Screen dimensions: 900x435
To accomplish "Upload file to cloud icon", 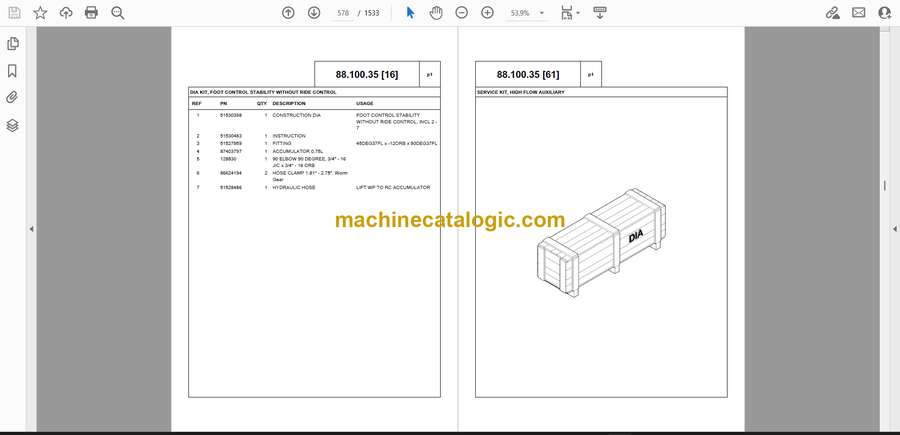I will click(66, 13).
